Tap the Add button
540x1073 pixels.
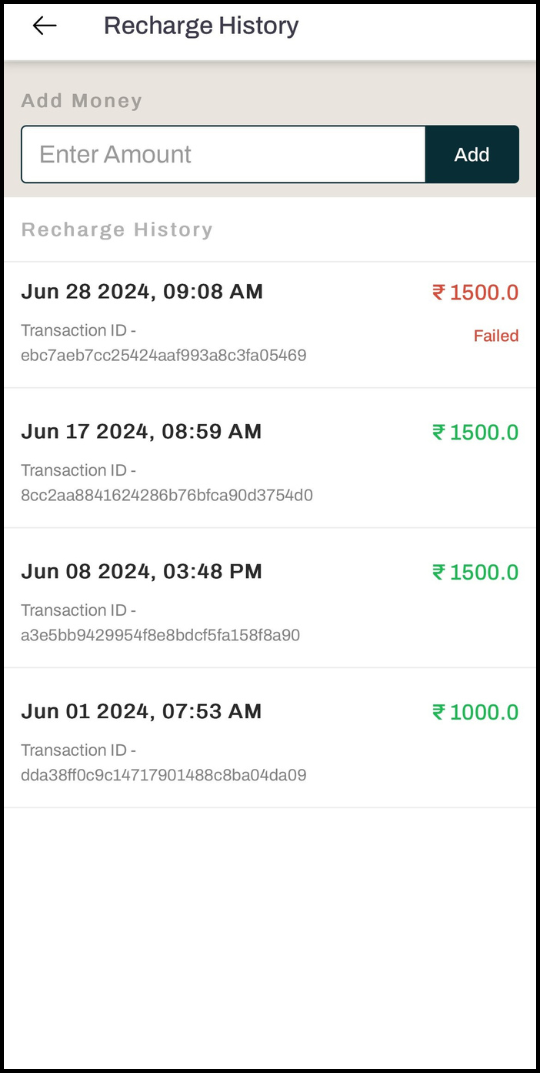point(472,154)
